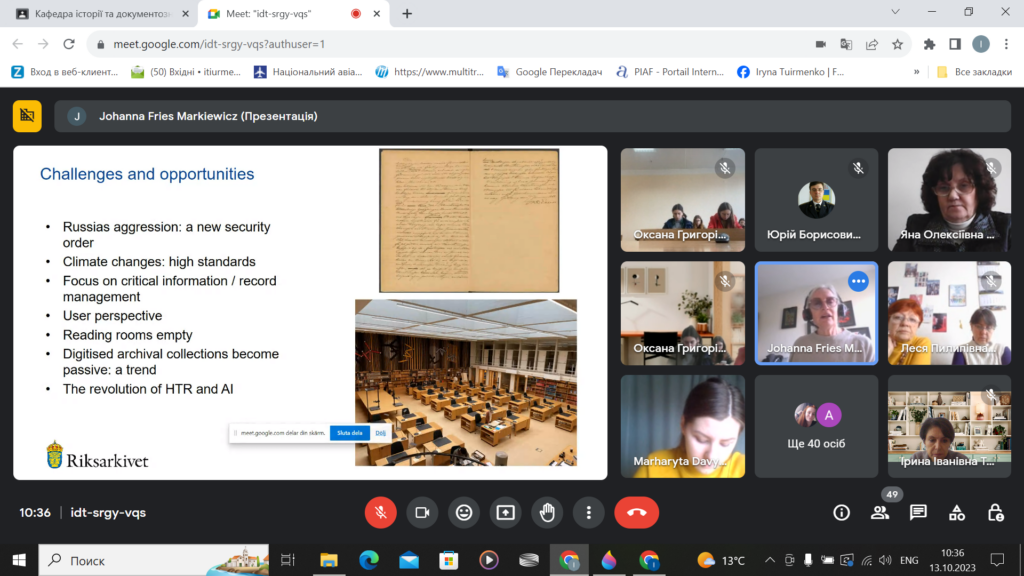The height and width of the screenshot is (576, 1024).
Task: Expand the hidden bookmarks chevron
Action: [916, 72]
